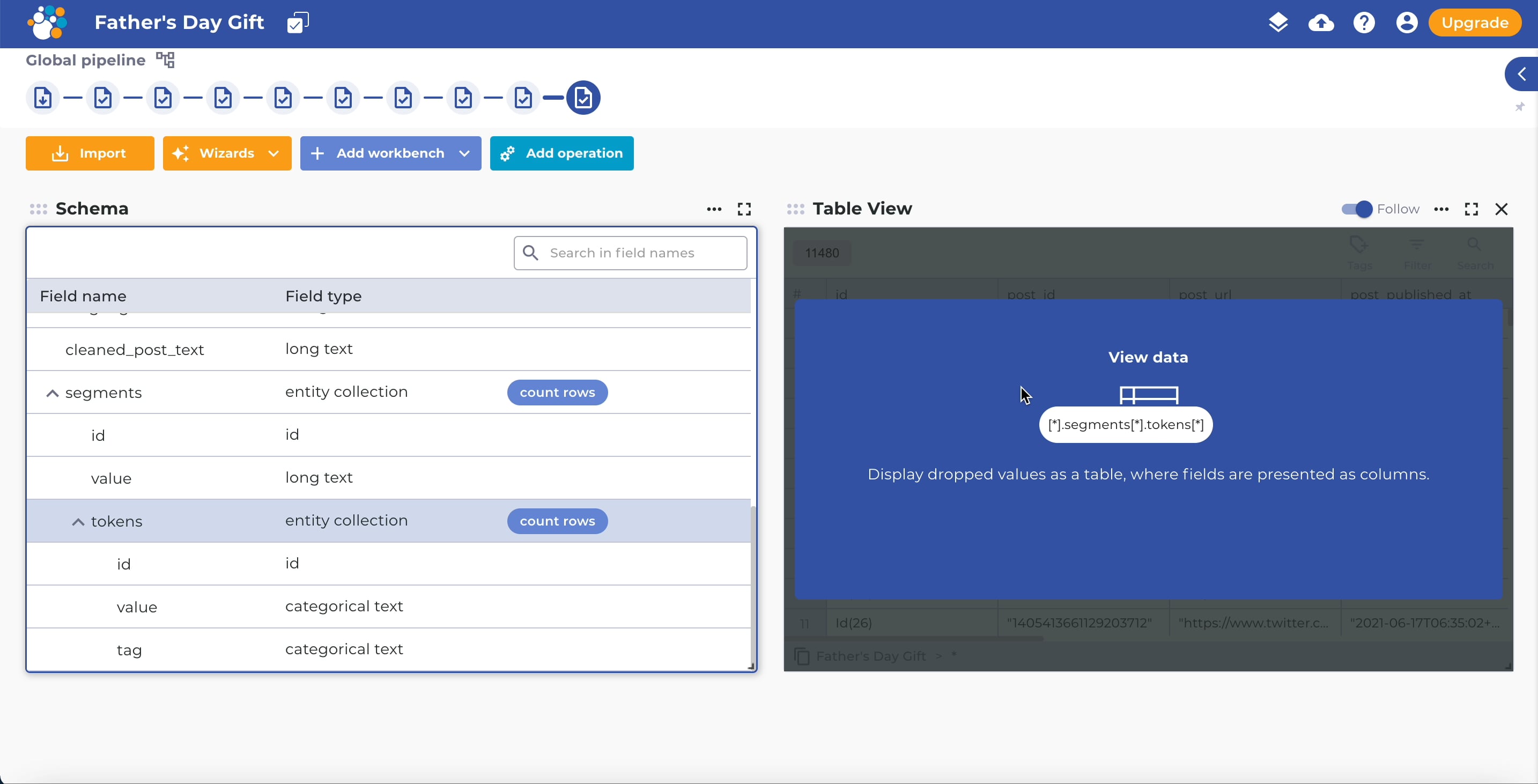Image resolution: width=1538 pixels, height=784 pixels.
Task: Click the project checklist icon beside title
Action: coord(297,23)
